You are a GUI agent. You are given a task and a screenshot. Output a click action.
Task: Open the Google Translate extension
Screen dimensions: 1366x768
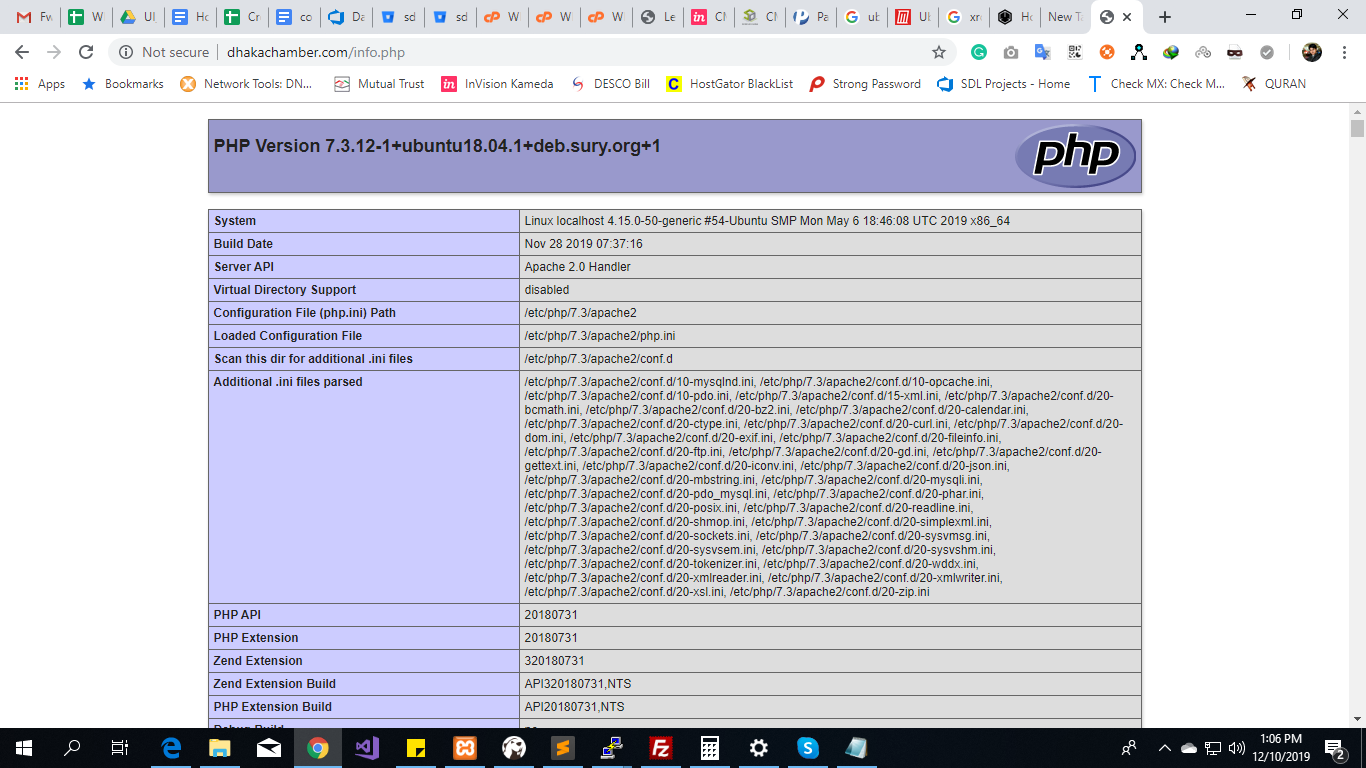(1042, 52)
